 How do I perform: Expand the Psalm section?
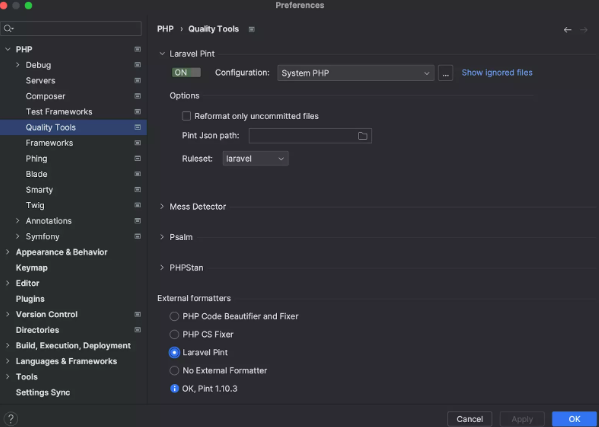coord(162,237)
